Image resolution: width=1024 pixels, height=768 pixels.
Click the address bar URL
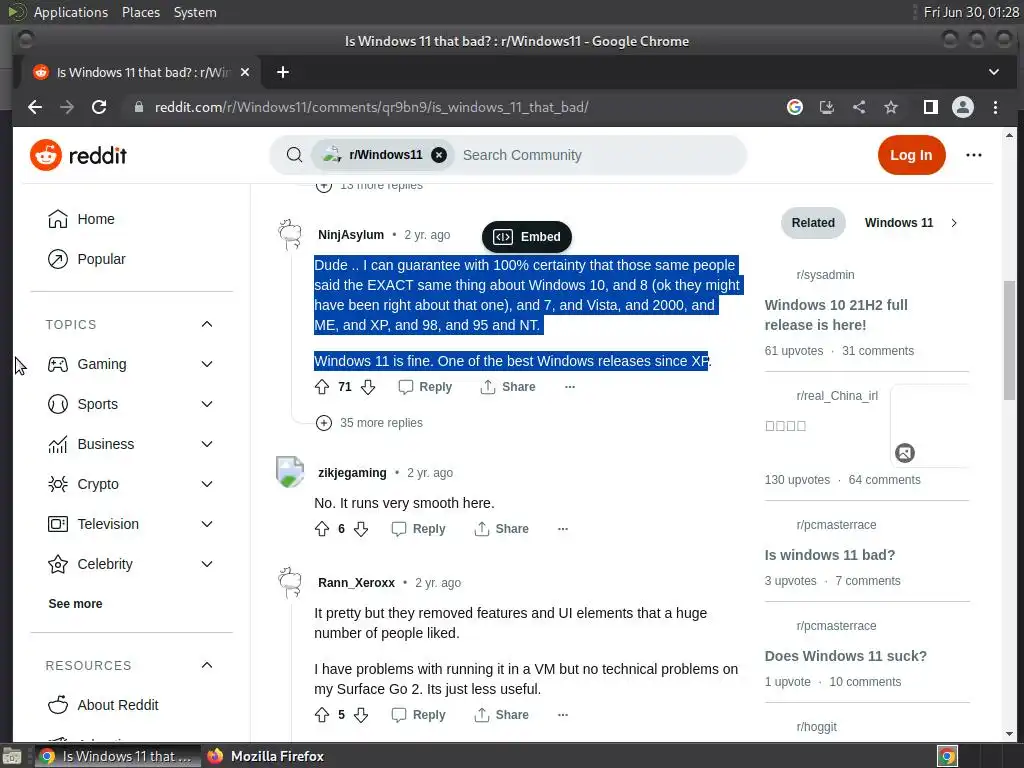click(x=371, y=107)
